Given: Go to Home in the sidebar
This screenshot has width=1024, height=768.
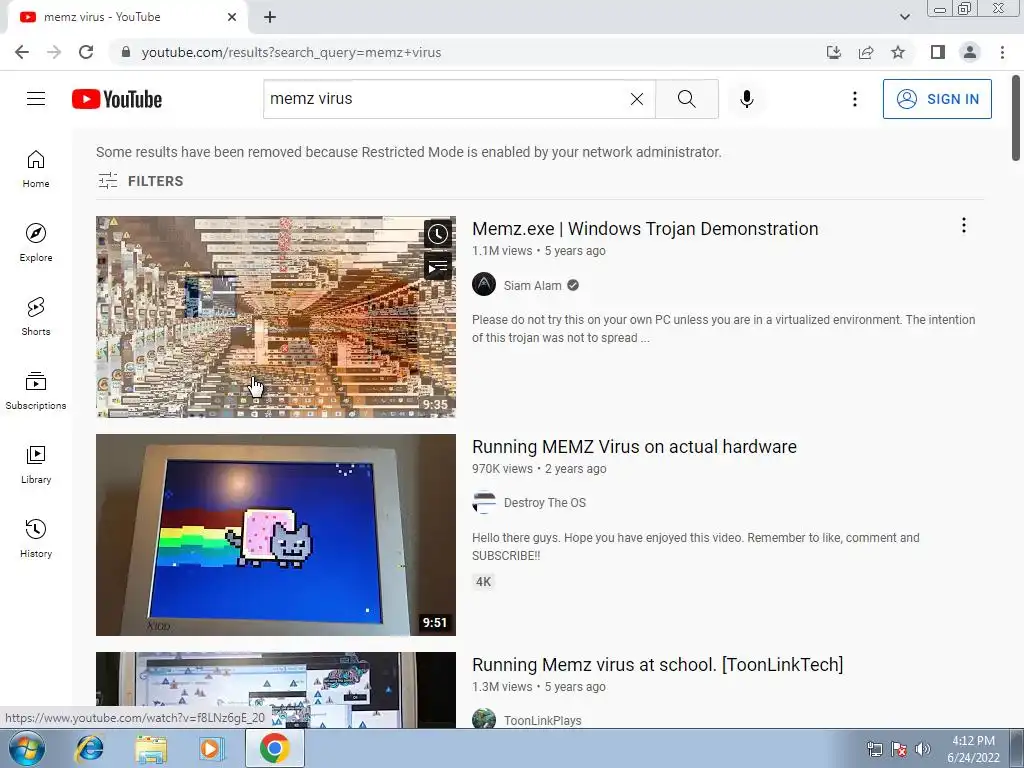Looking at the screenshot, I should (x=36, y=169).
